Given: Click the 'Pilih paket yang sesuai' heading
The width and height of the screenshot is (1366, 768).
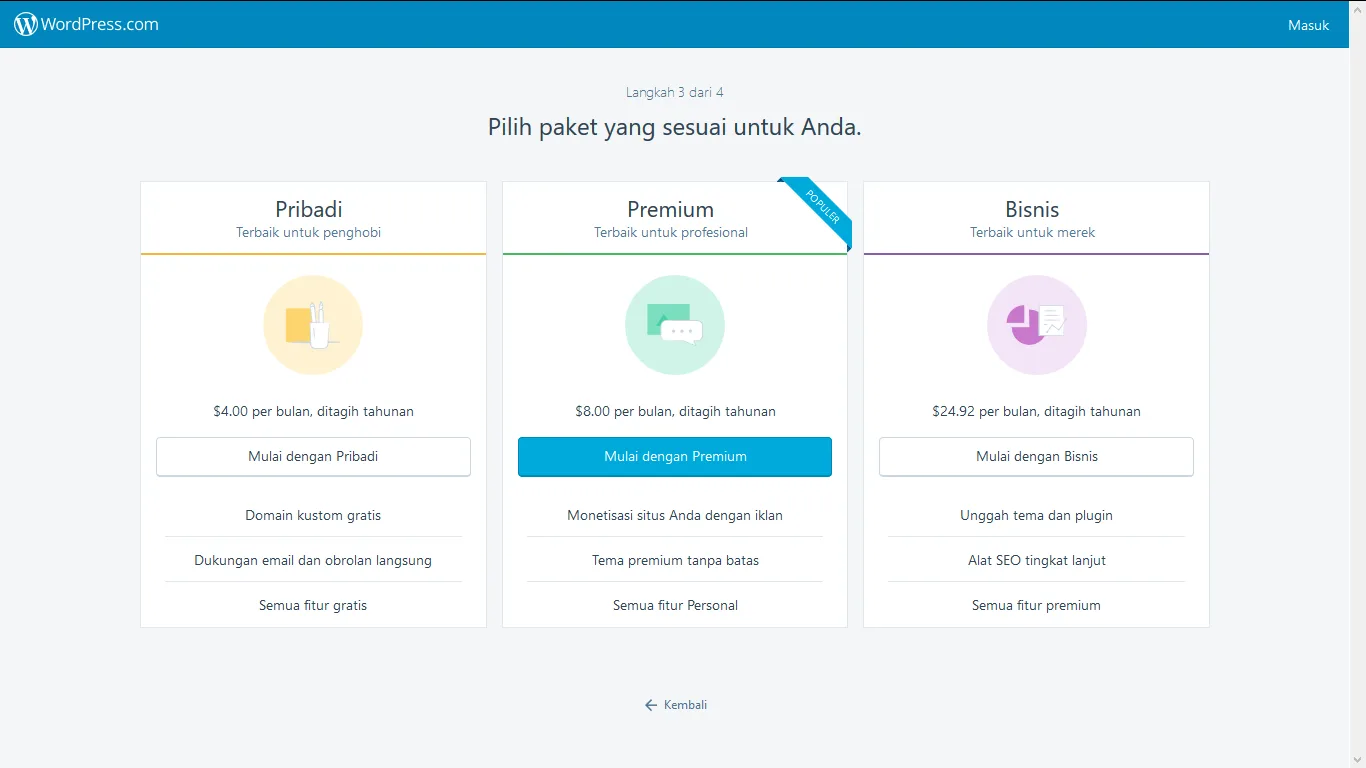Looking at the screenshot, I should (x=675, y=127).
